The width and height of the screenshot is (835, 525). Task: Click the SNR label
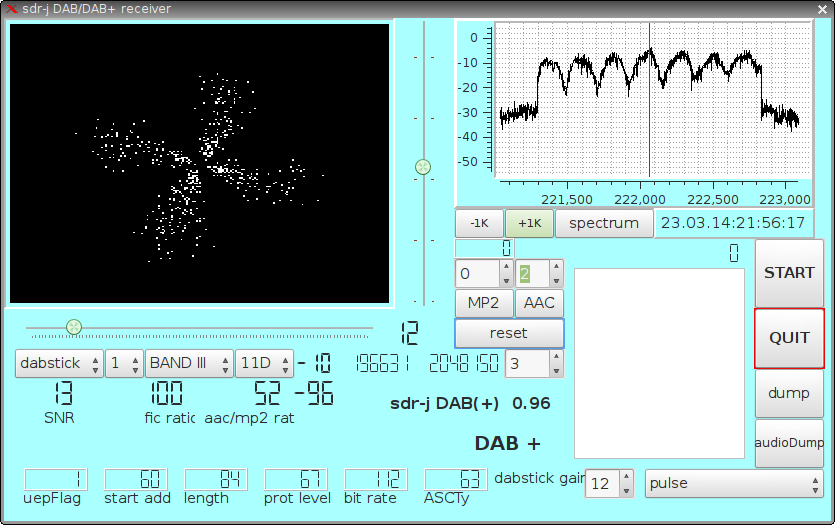tap(59, 418)
